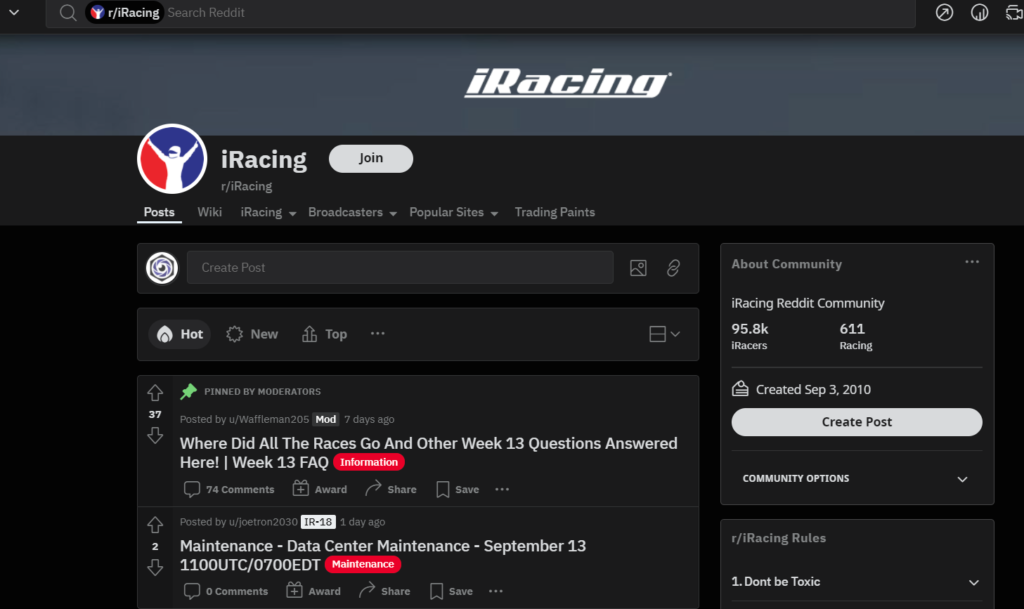
Task: Sort posts by New
Action: tap(252, 334)
